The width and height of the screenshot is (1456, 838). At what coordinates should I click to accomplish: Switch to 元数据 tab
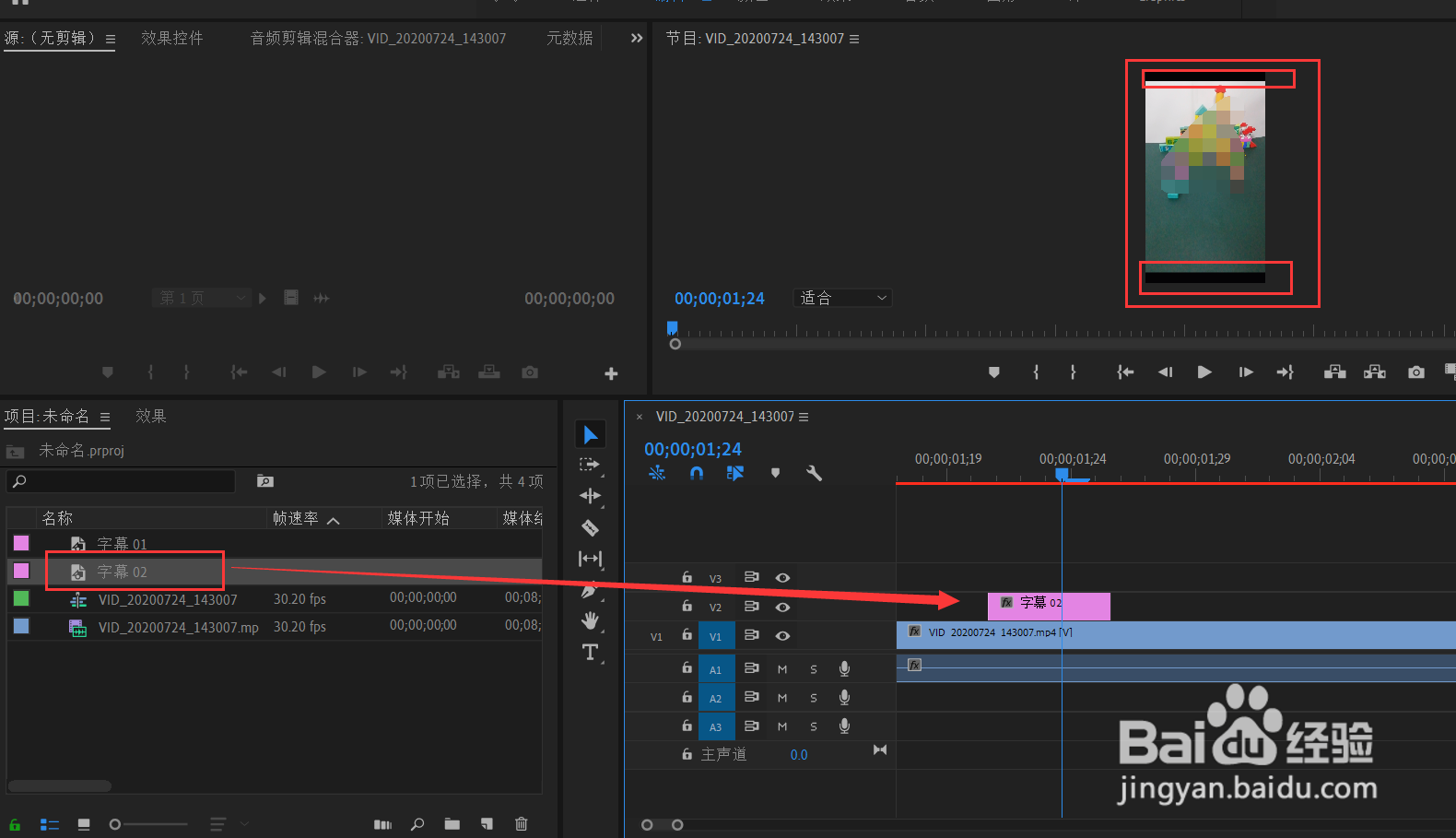tap(569, 38)
